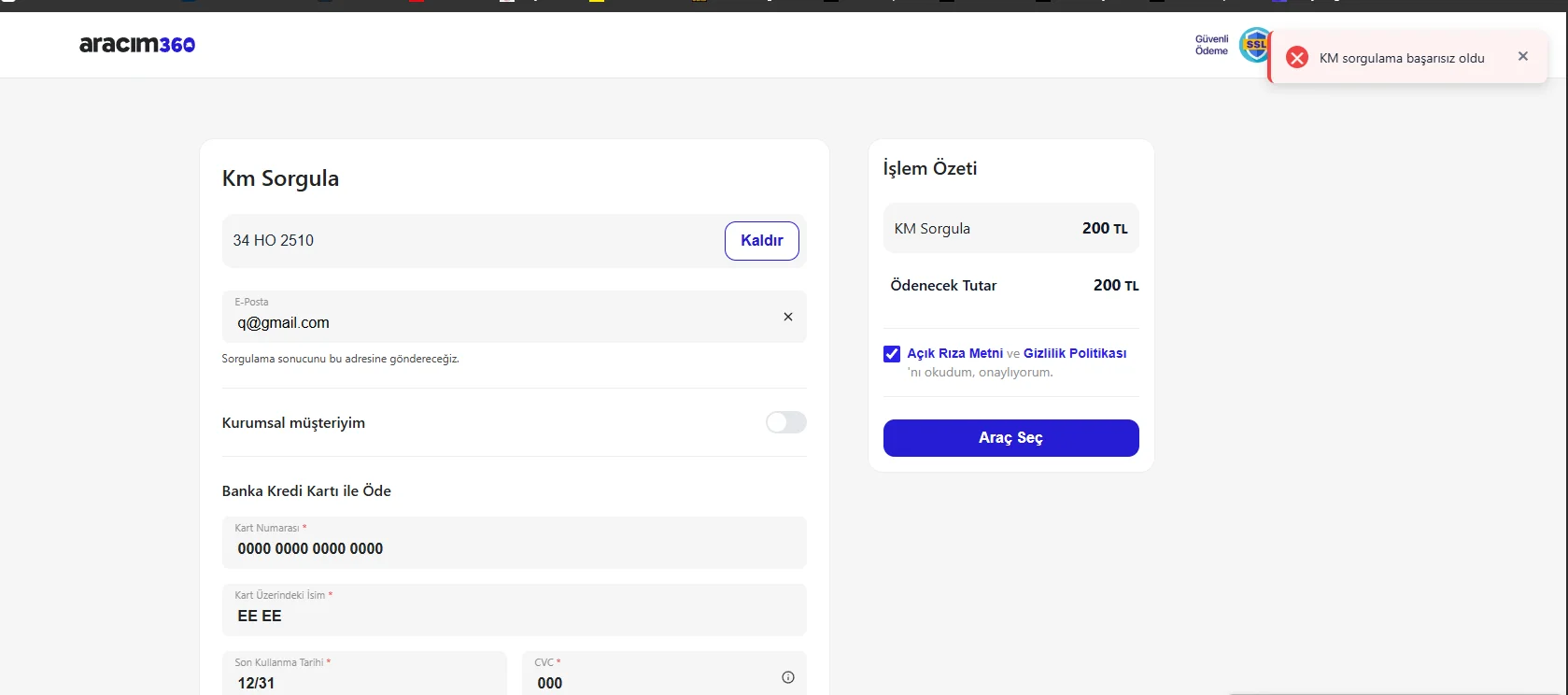Focus the E-Posta input field

tap(495, 322)
